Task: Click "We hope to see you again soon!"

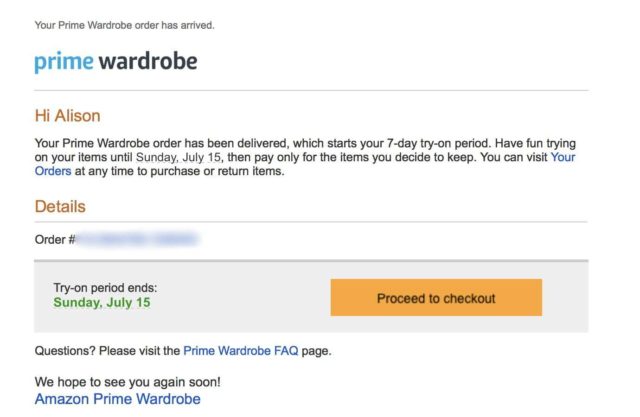Action: click(126, 382)
